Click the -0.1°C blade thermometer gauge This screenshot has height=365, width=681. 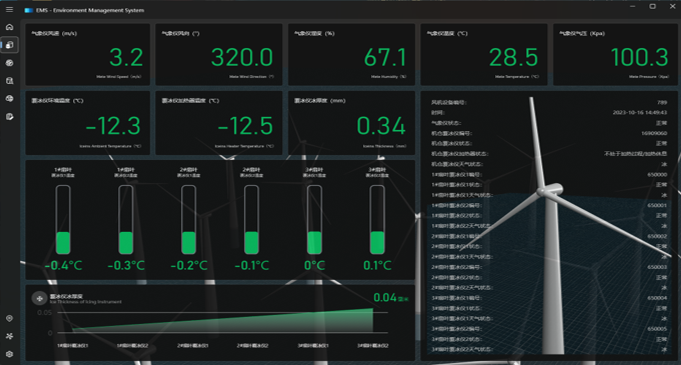coord(251,220)
